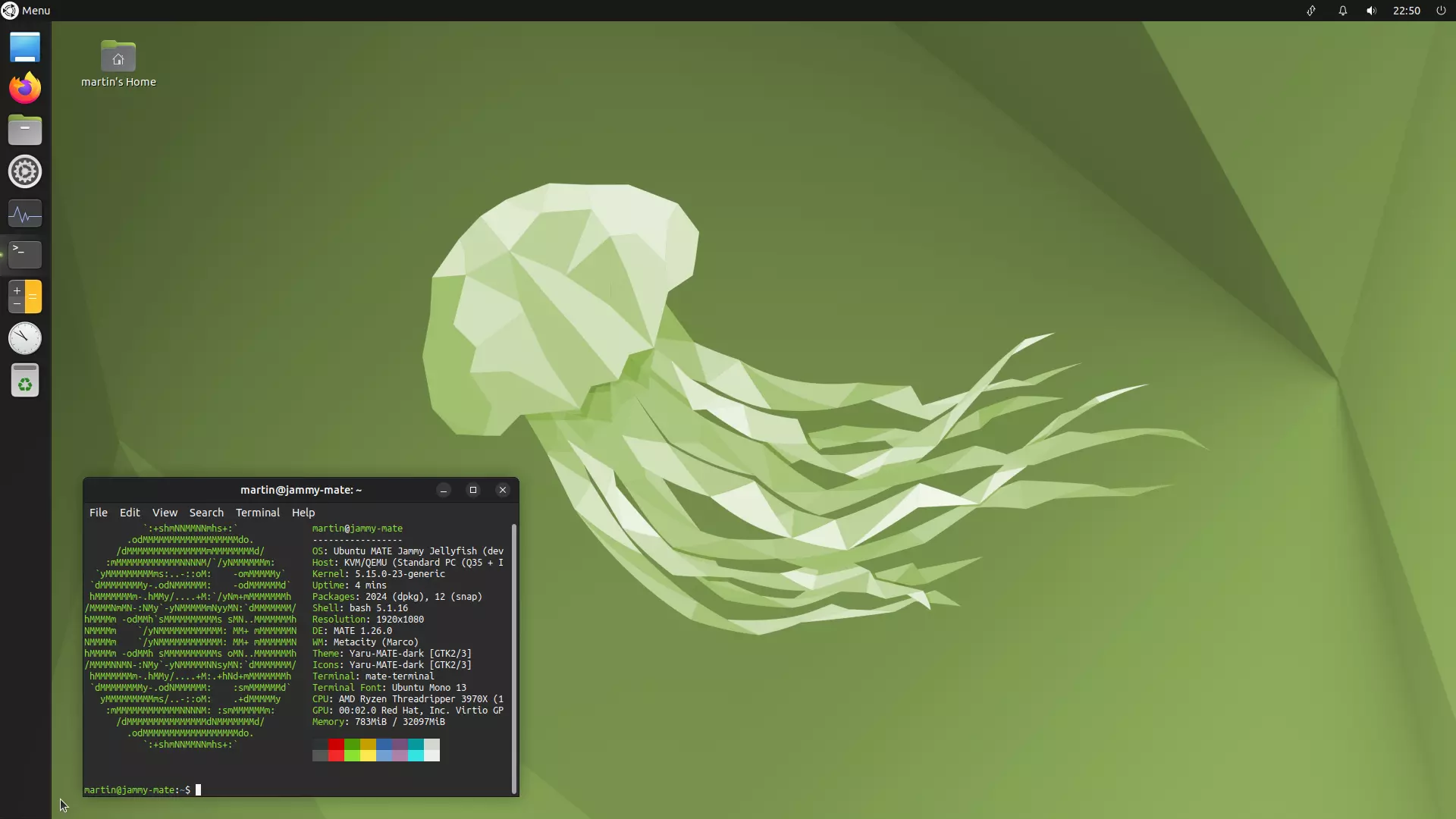Launch file manager from dock

click(25, 130)
